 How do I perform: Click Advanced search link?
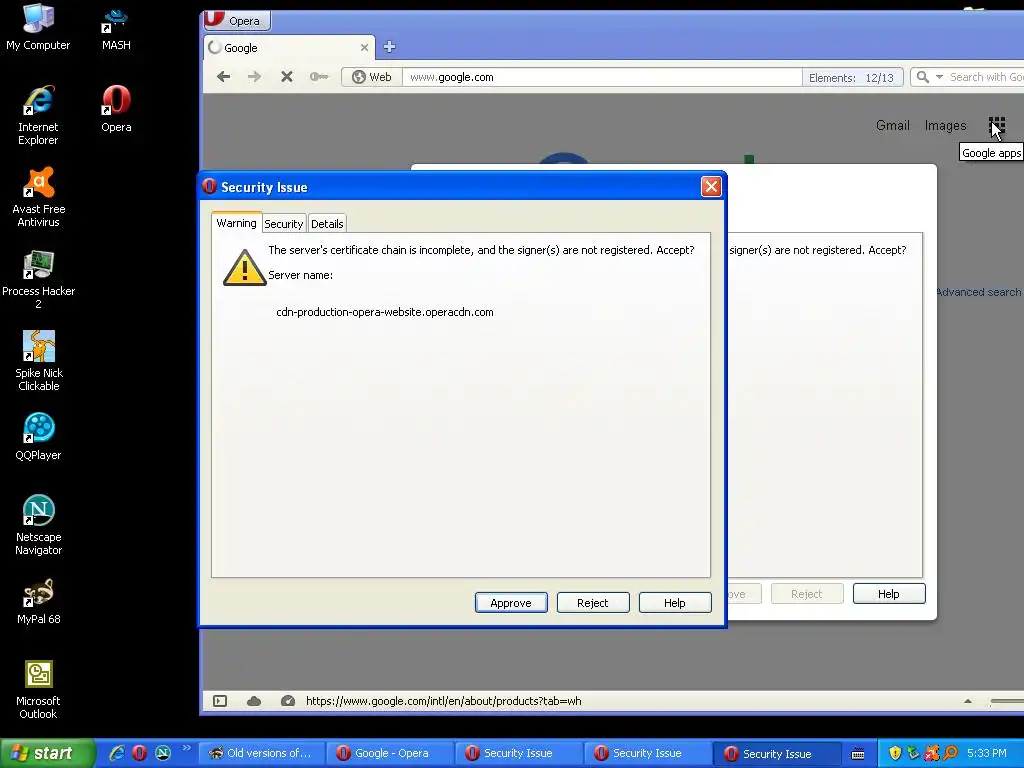click(x=978, y=292)
